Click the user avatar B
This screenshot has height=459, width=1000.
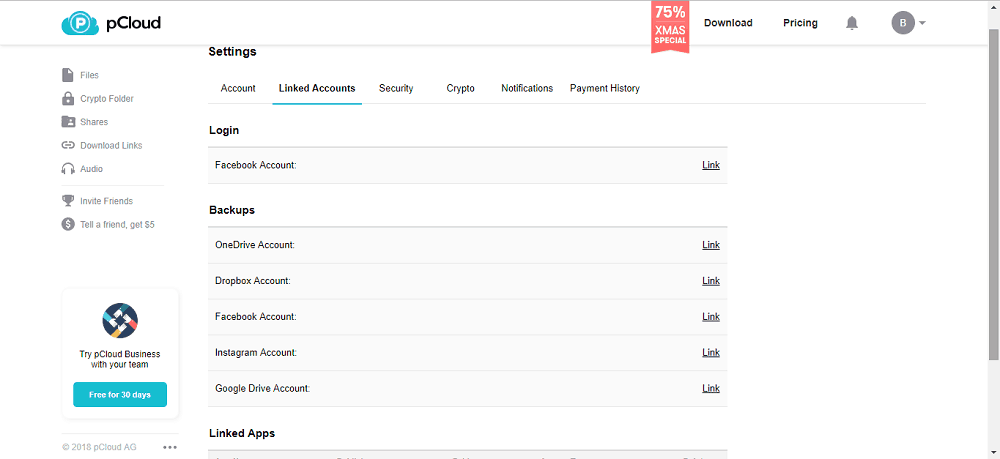902,24
